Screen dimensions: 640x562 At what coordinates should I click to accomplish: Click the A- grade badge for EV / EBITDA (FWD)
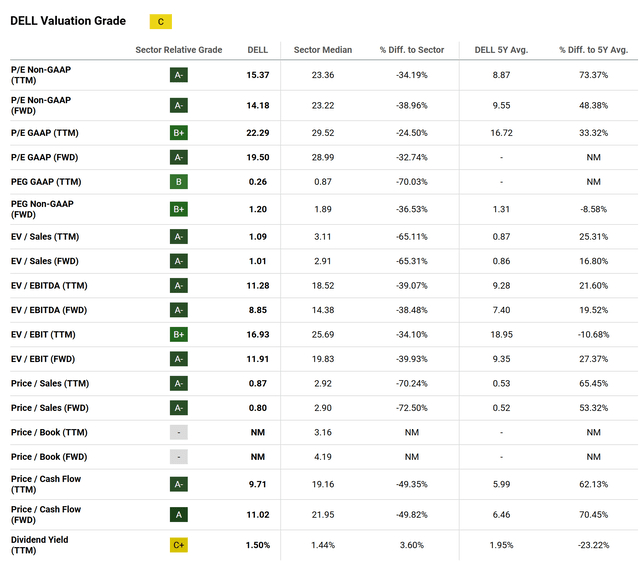point(179,310)
